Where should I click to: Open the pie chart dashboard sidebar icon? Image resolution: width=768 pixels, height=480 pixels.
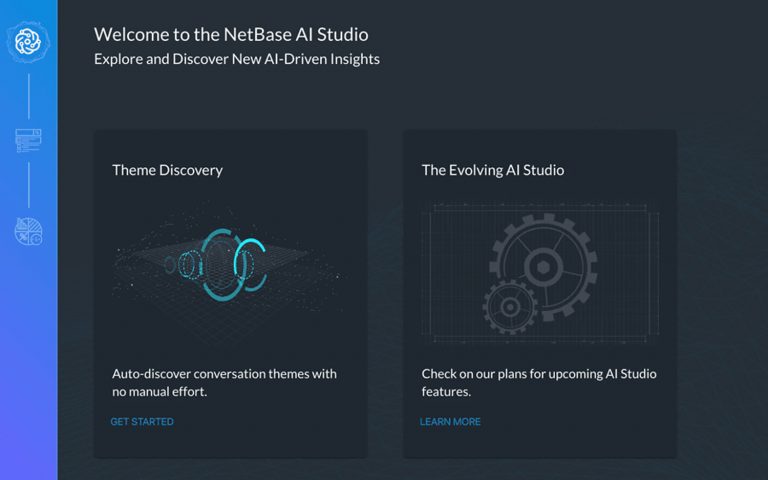coord(28,232)
